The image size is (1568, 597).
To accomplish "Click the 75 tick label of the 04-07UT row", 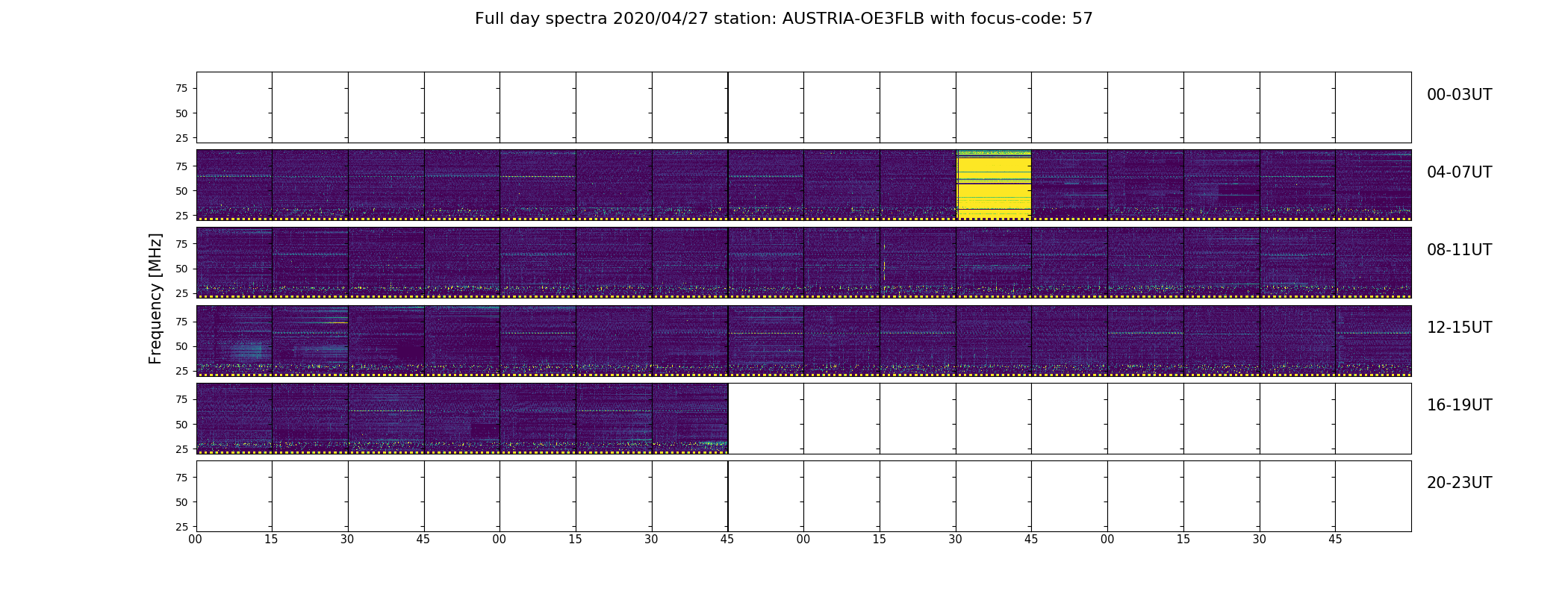I will [x=181, y=166].
